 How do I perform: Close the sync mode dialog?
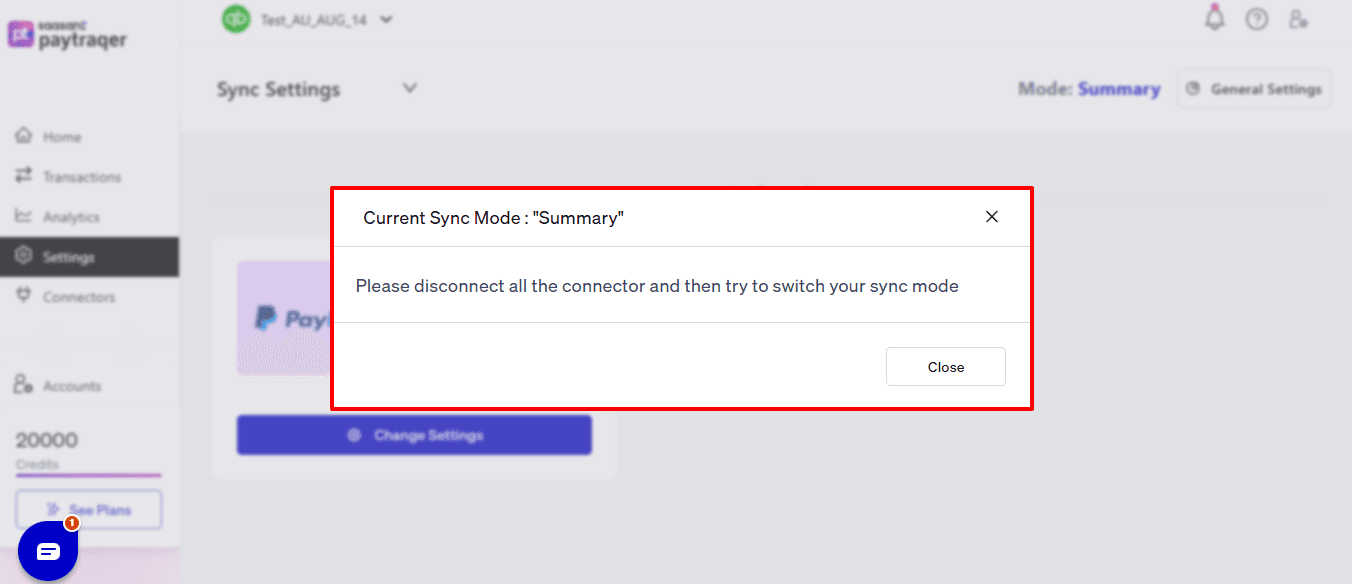point(991,216)
